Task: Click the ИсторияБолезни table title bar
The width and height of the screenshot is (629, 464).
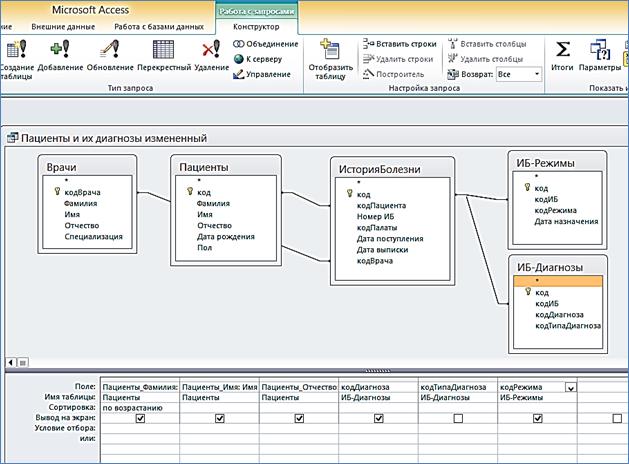Action: click(x=392, y=169)
